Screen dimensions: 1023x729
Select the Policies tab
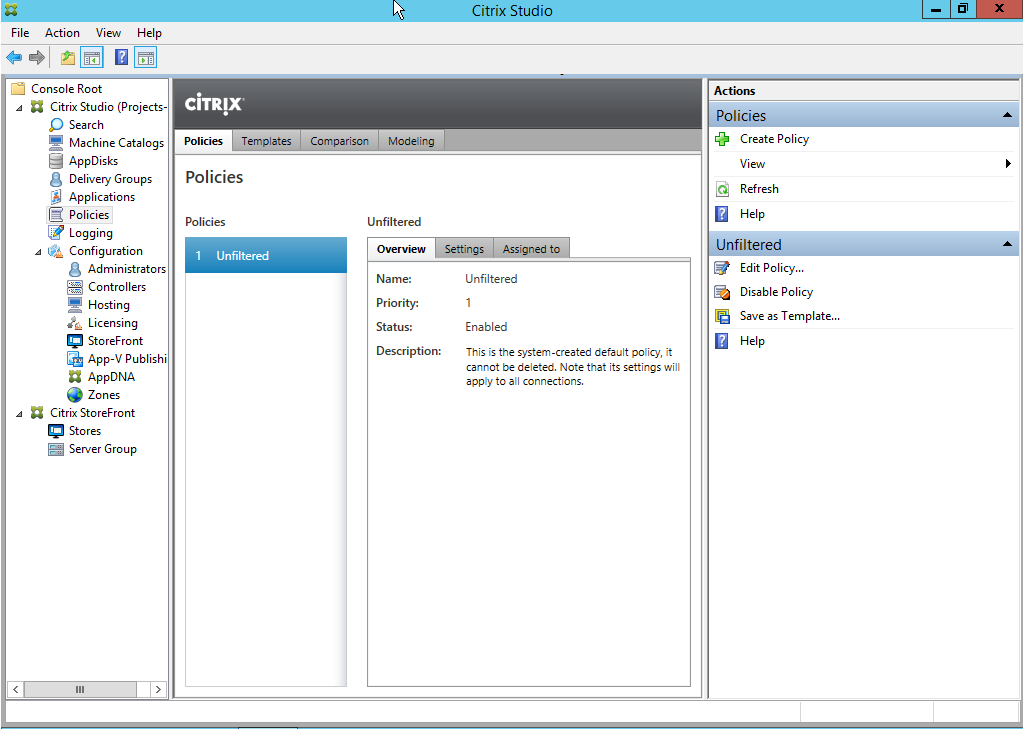pyautogui.click(x=204, y=141)
